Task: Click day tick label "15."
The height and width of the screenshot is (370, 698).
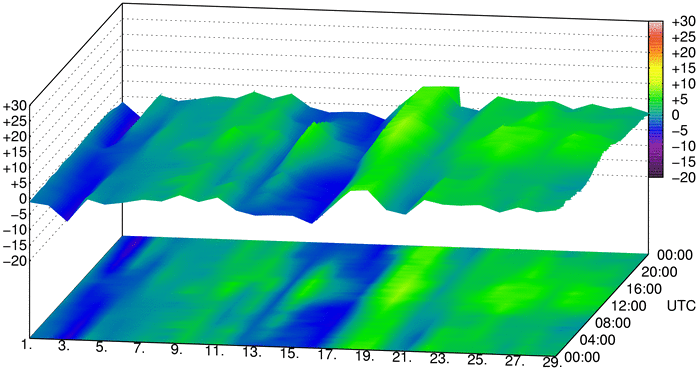Action: [x=289, y=354]
